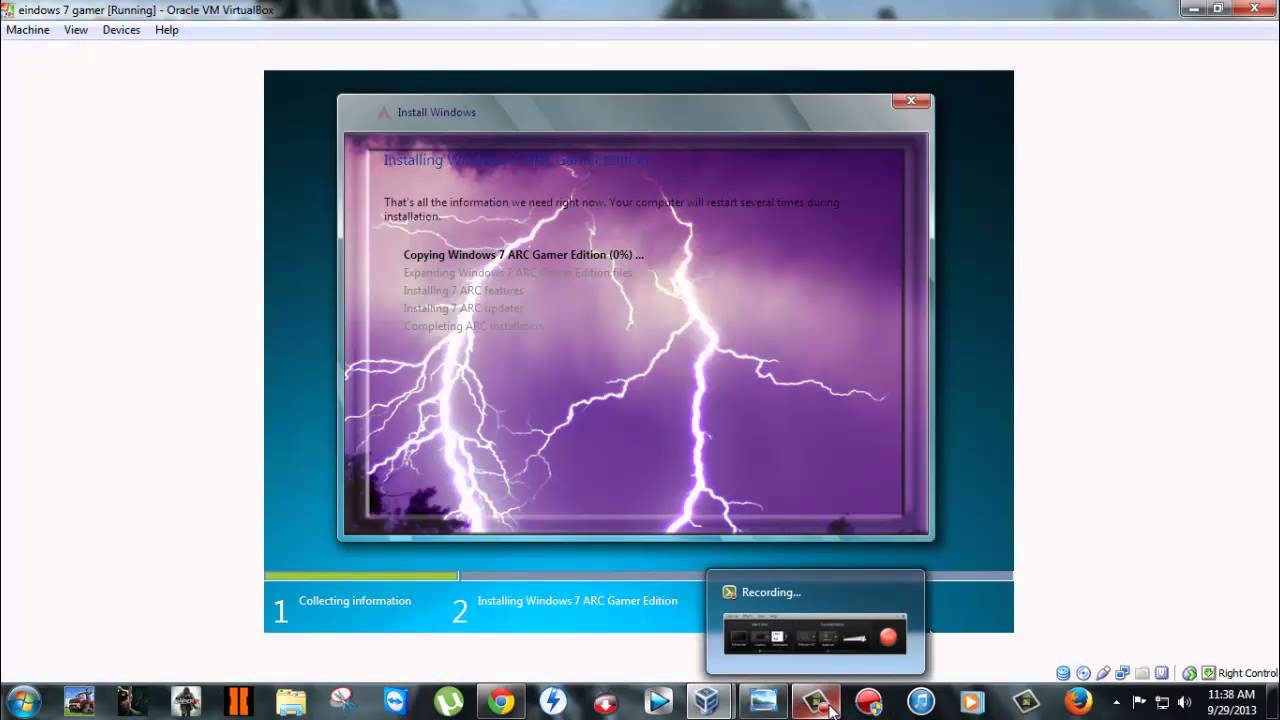Click the green installation progress bar

[361, 576]
